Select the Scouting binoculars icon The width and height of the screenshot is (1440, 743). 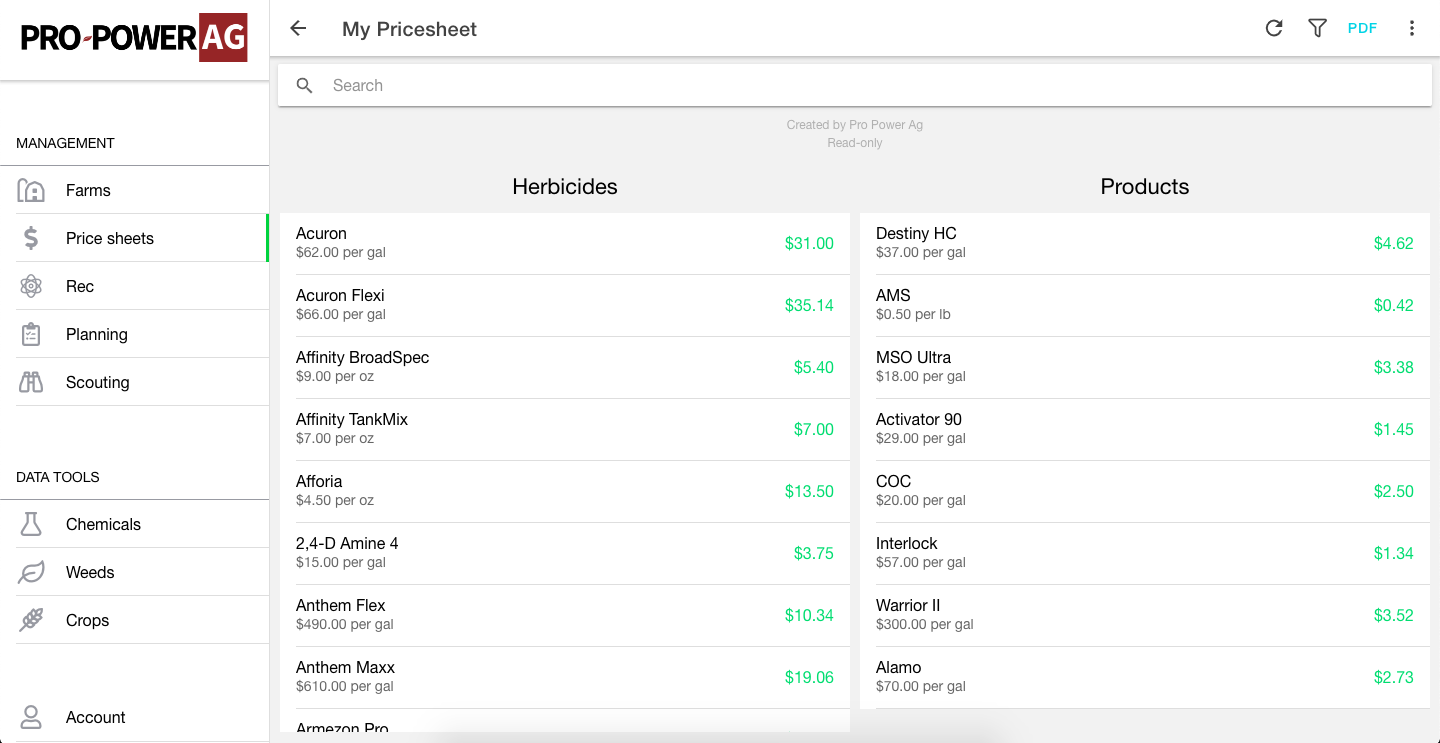tap(30, 382)
